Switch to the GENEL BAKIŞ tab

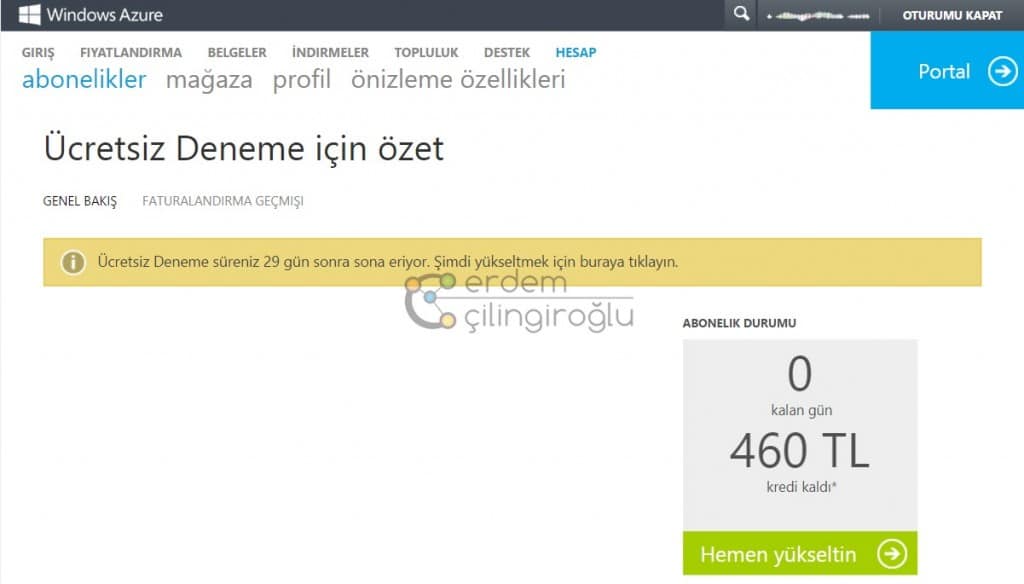point(80,201)
